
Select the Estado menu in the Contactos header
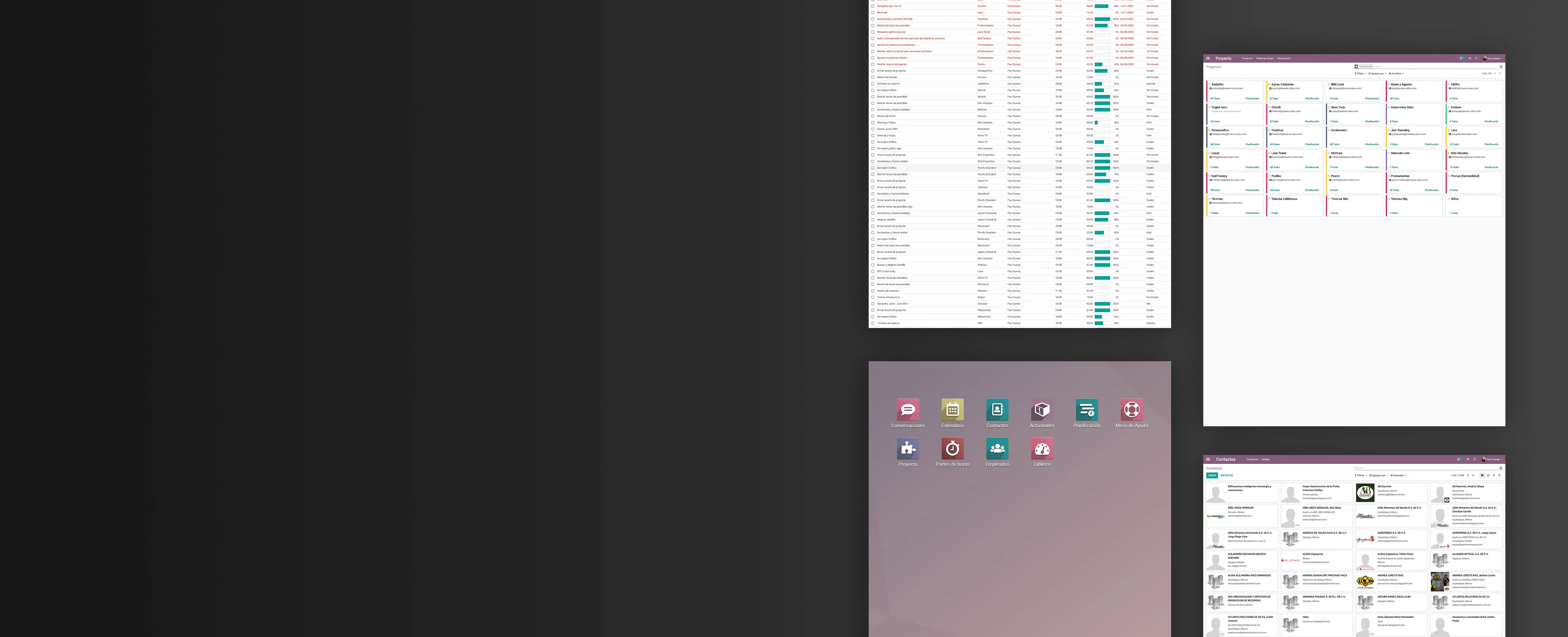point(1266,459)
